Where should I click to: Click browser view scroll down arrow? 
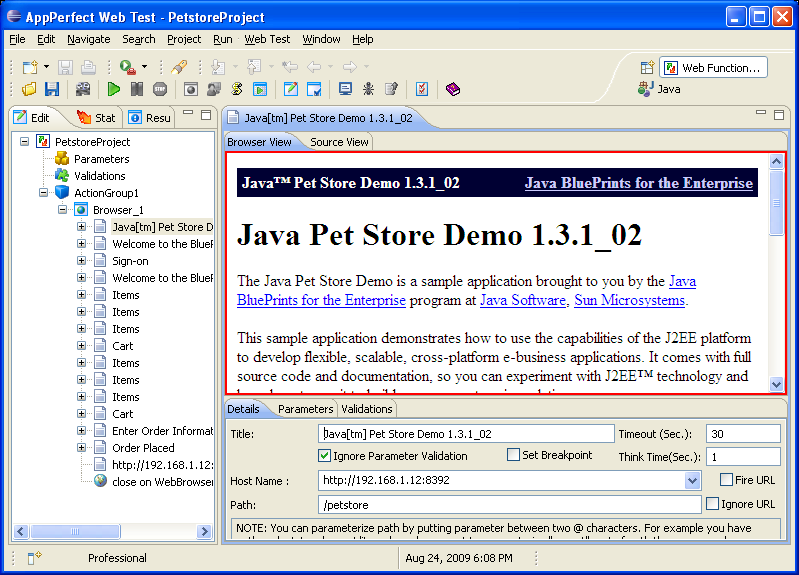pyautogui.click(x=776, y=384)
